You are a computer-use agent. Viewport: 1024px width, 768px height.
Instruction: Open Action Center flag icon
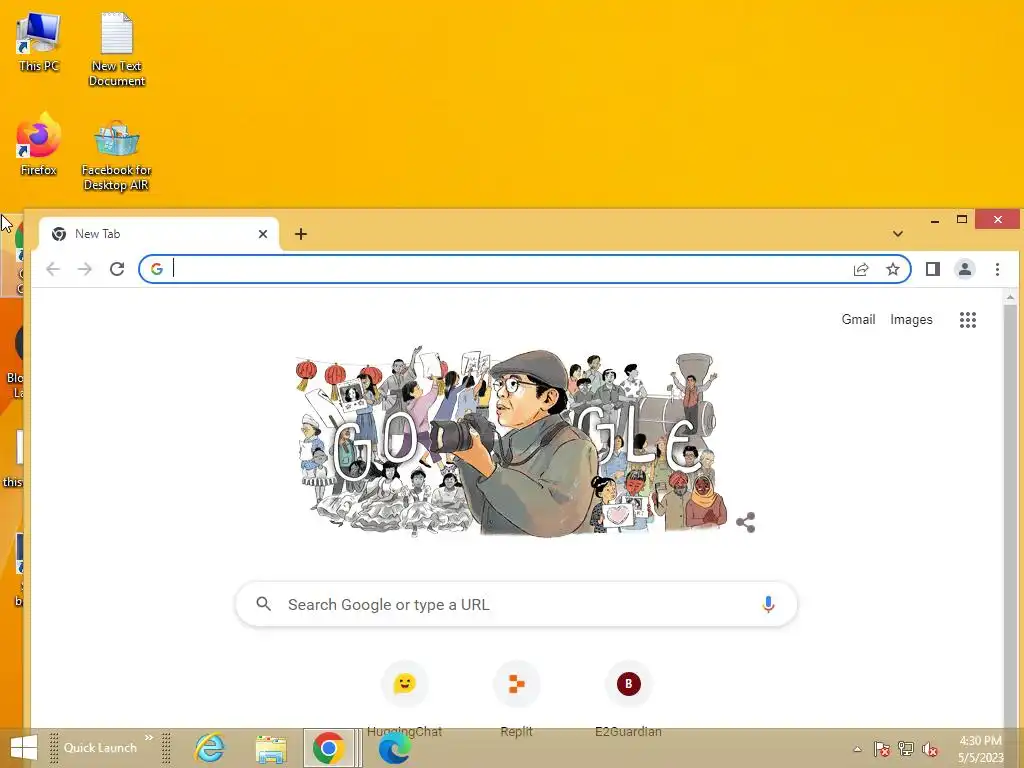(881, 748)
